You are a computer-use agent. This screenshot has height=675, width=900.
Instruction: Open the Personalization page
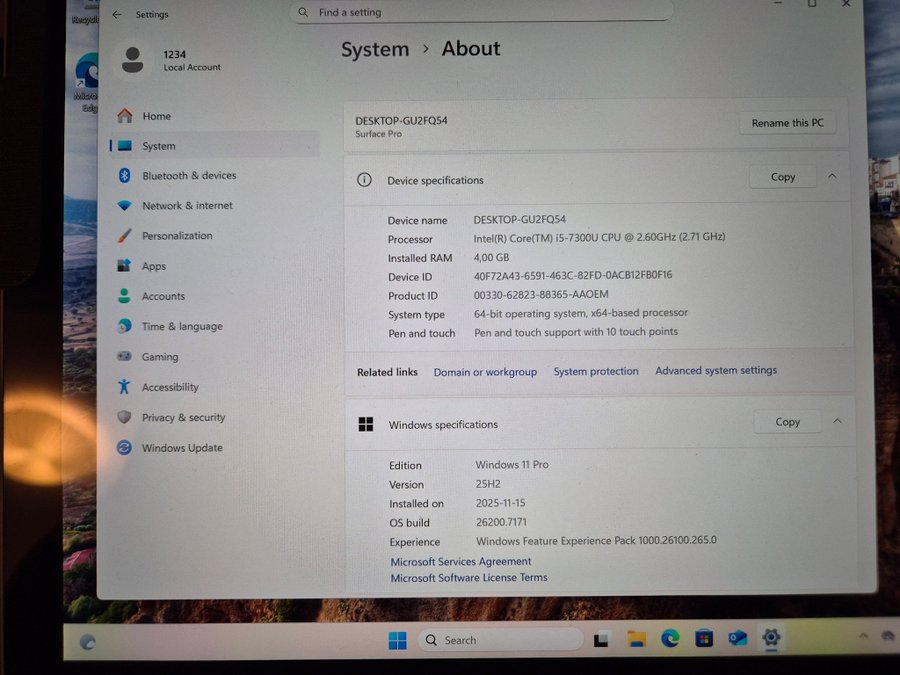point(177,236)
